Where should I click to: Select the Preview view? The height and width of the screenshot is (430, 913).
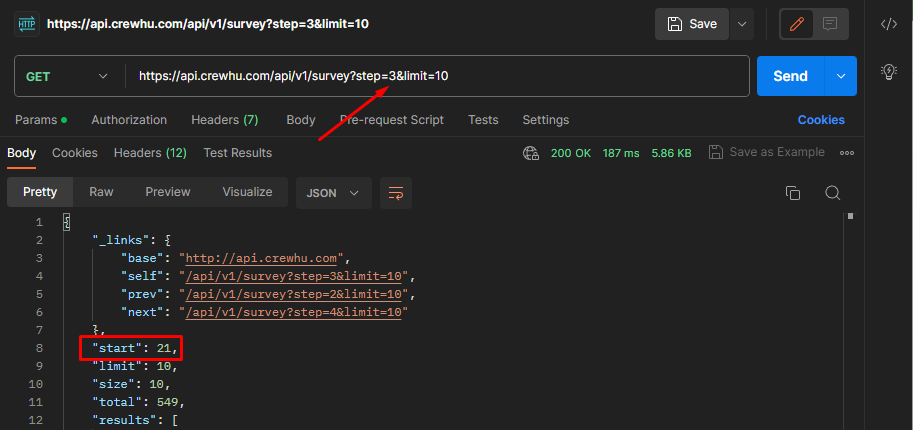coord(168,192)
